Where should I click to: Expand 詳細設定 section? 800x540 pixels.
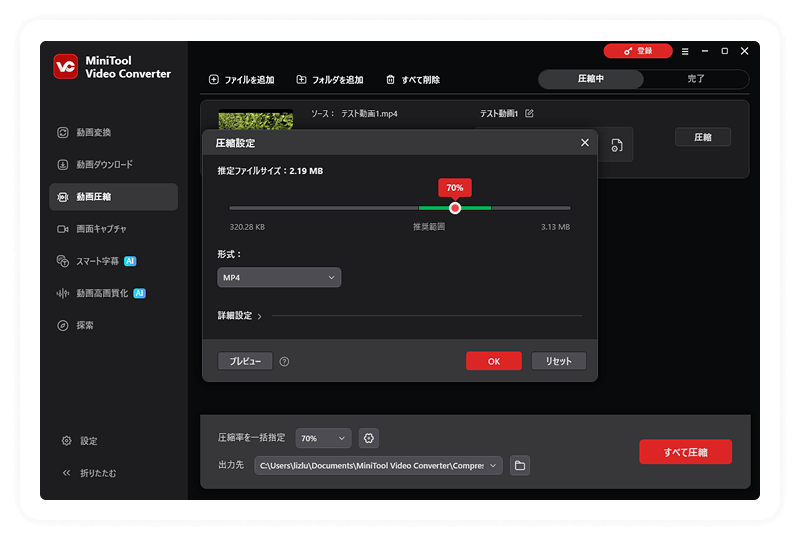tap(240, 316)
